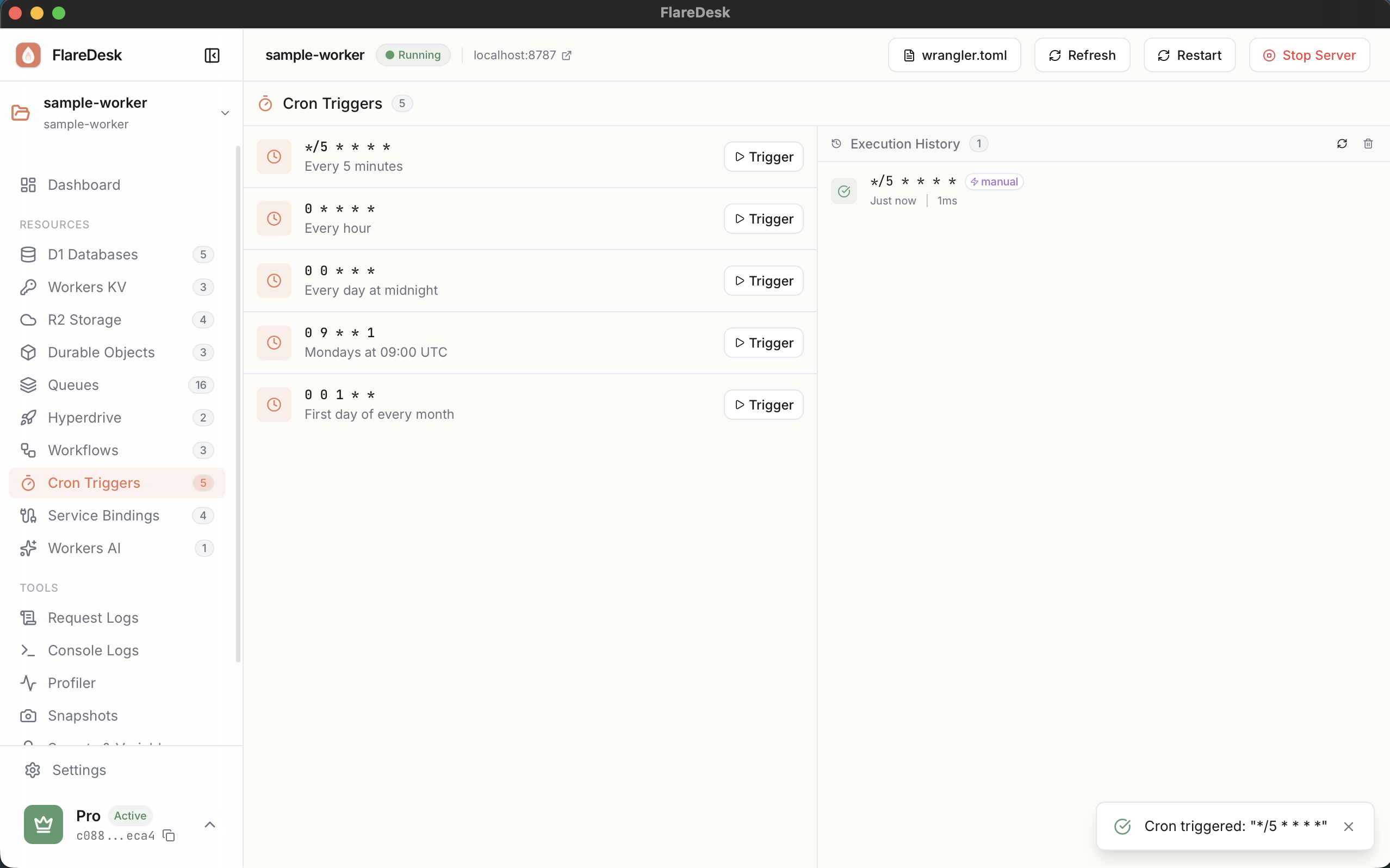Trigger the First day of every month cron
This screenshot has height=868, width=1390.
pyautogui.click(x=764, y=405)
